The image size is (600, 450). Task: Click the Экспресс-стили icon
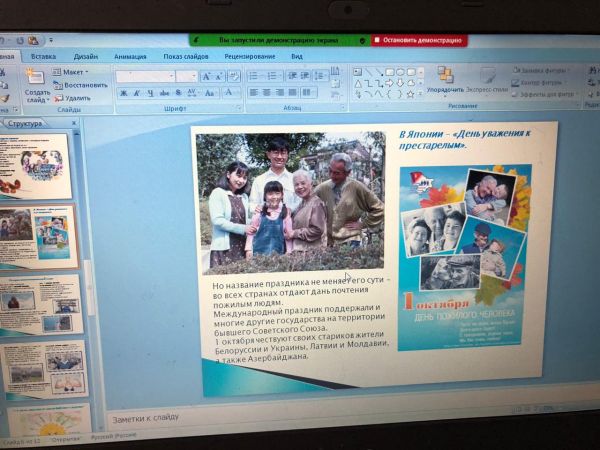(x=487, y=79)
